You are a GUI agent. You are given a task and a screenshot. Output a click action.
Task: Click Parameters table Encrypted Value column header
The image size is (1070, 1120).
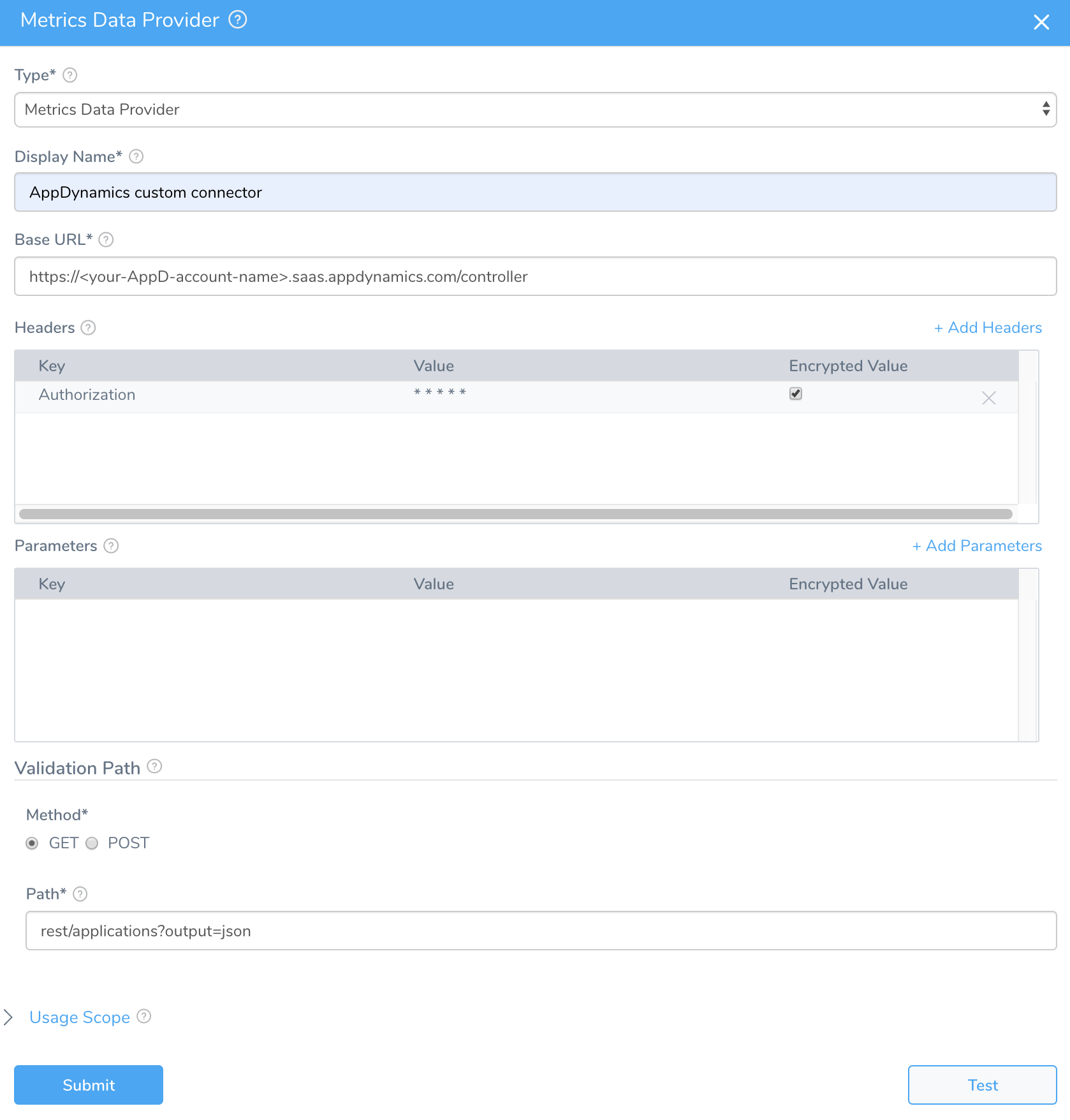point(848,584)
